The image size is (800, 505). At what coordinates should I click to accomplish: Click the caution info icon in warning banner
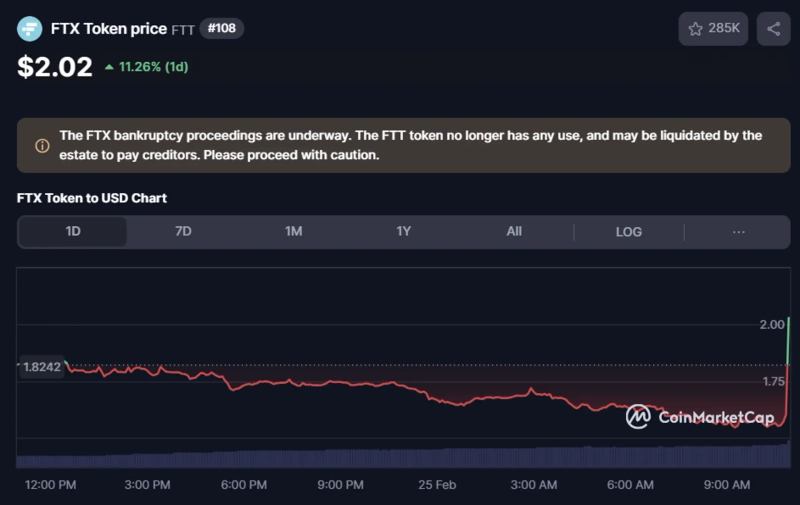(x=42, y=146)
